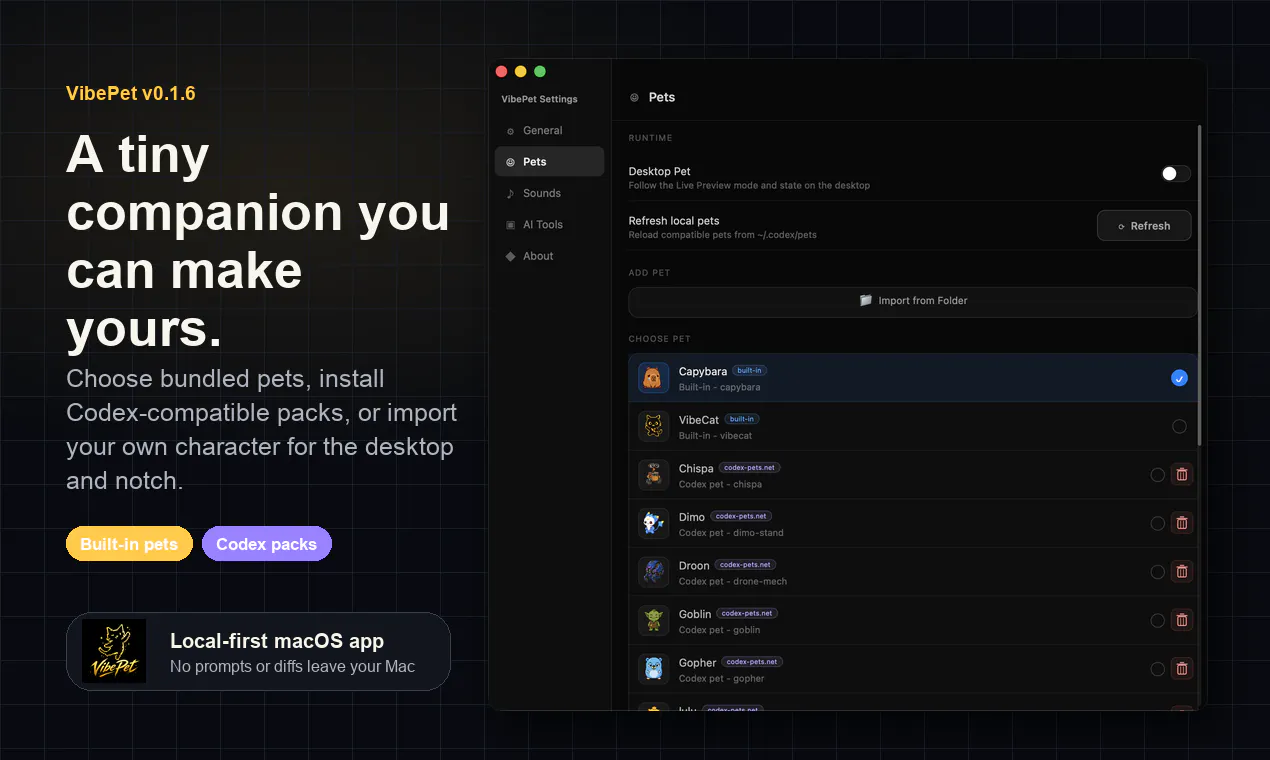Click the "Codex pet - drone-mech" text

tap(733, 581)
